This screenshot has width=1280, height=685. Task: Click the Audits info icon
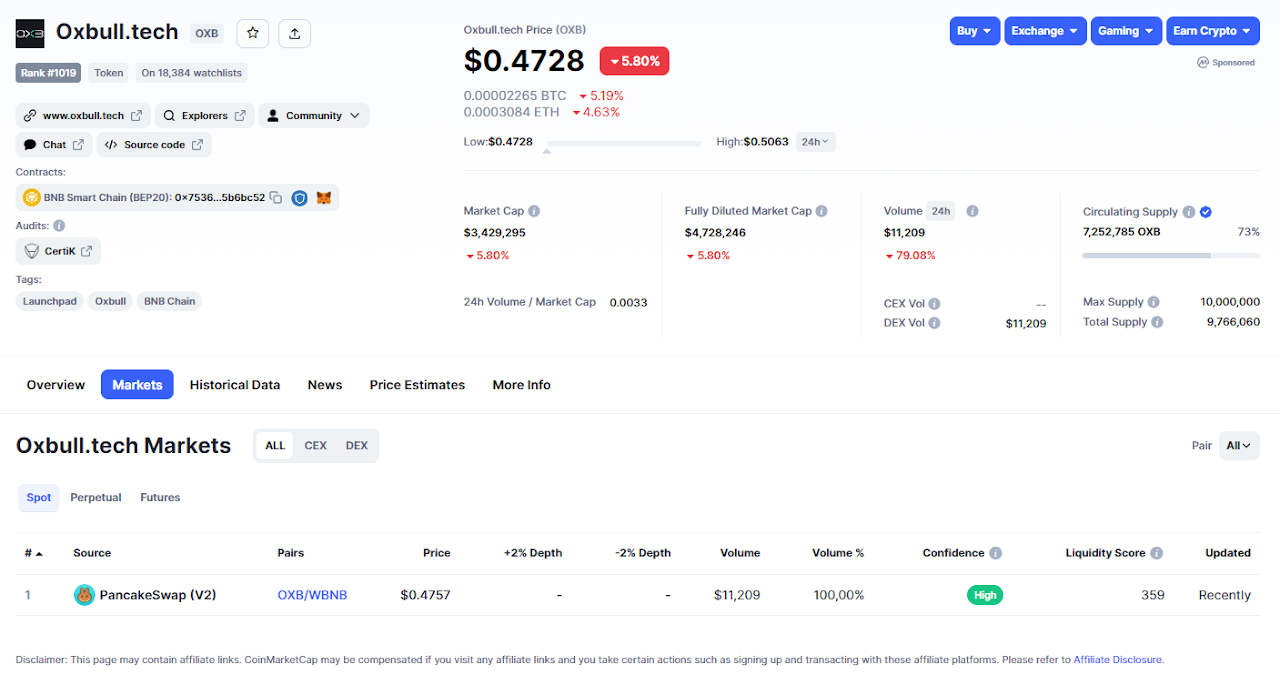[59, 226]
